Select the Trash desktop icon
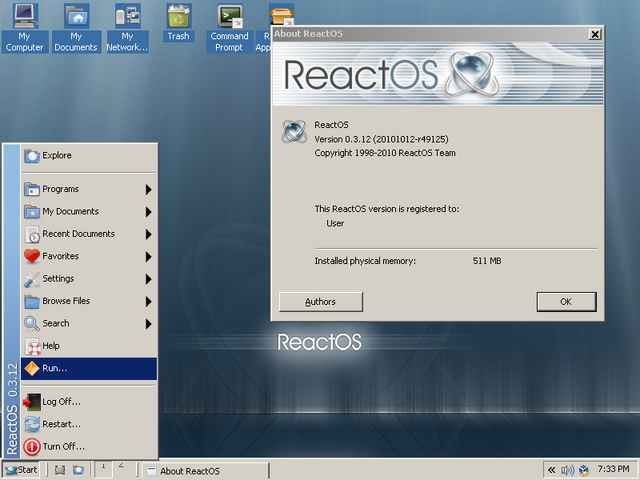Screen dimensions: 640x480 click(178, 22)
